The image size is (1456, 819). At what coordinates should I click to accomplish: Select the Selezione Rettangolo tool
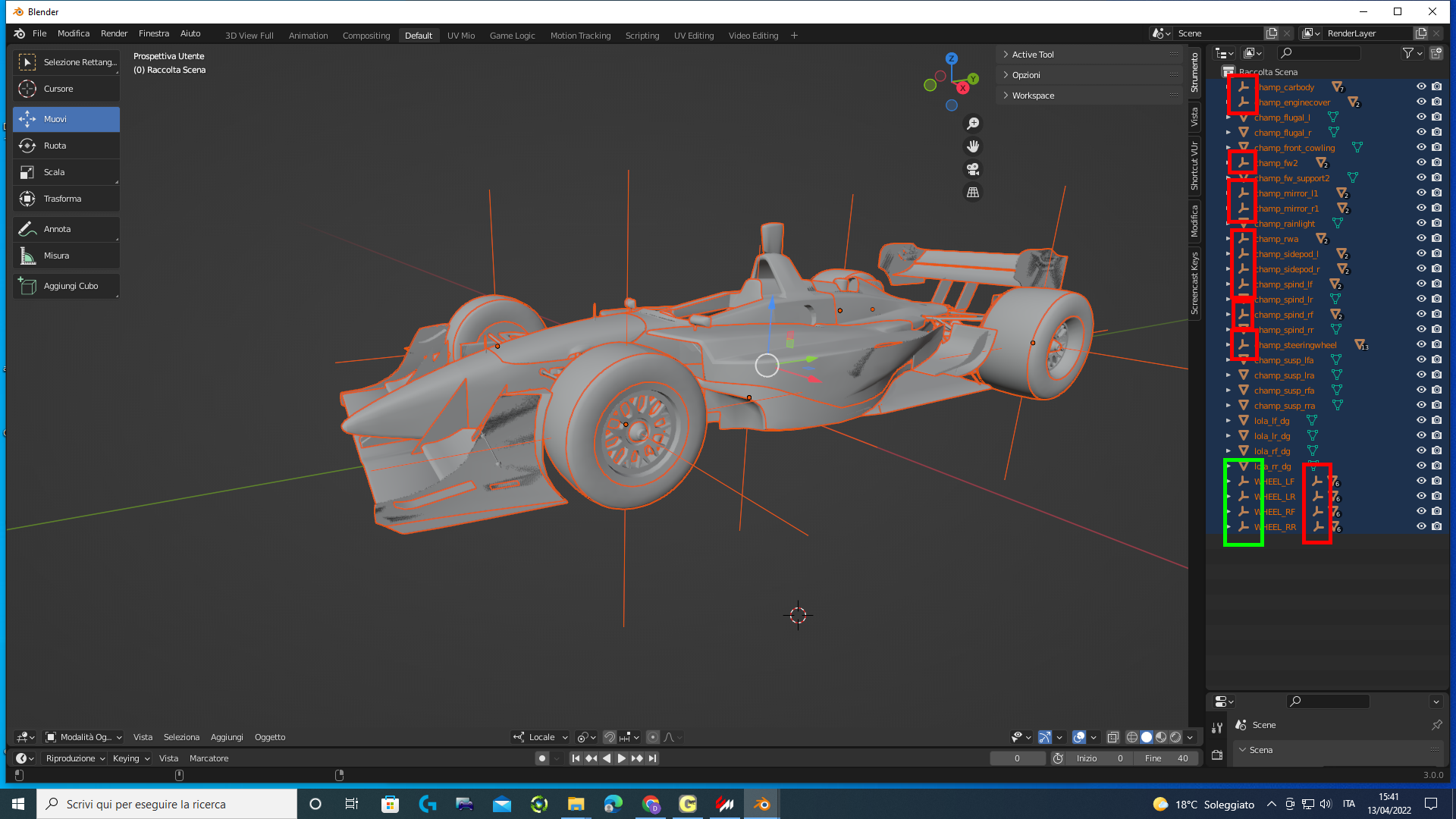click(x=66, y=62)
